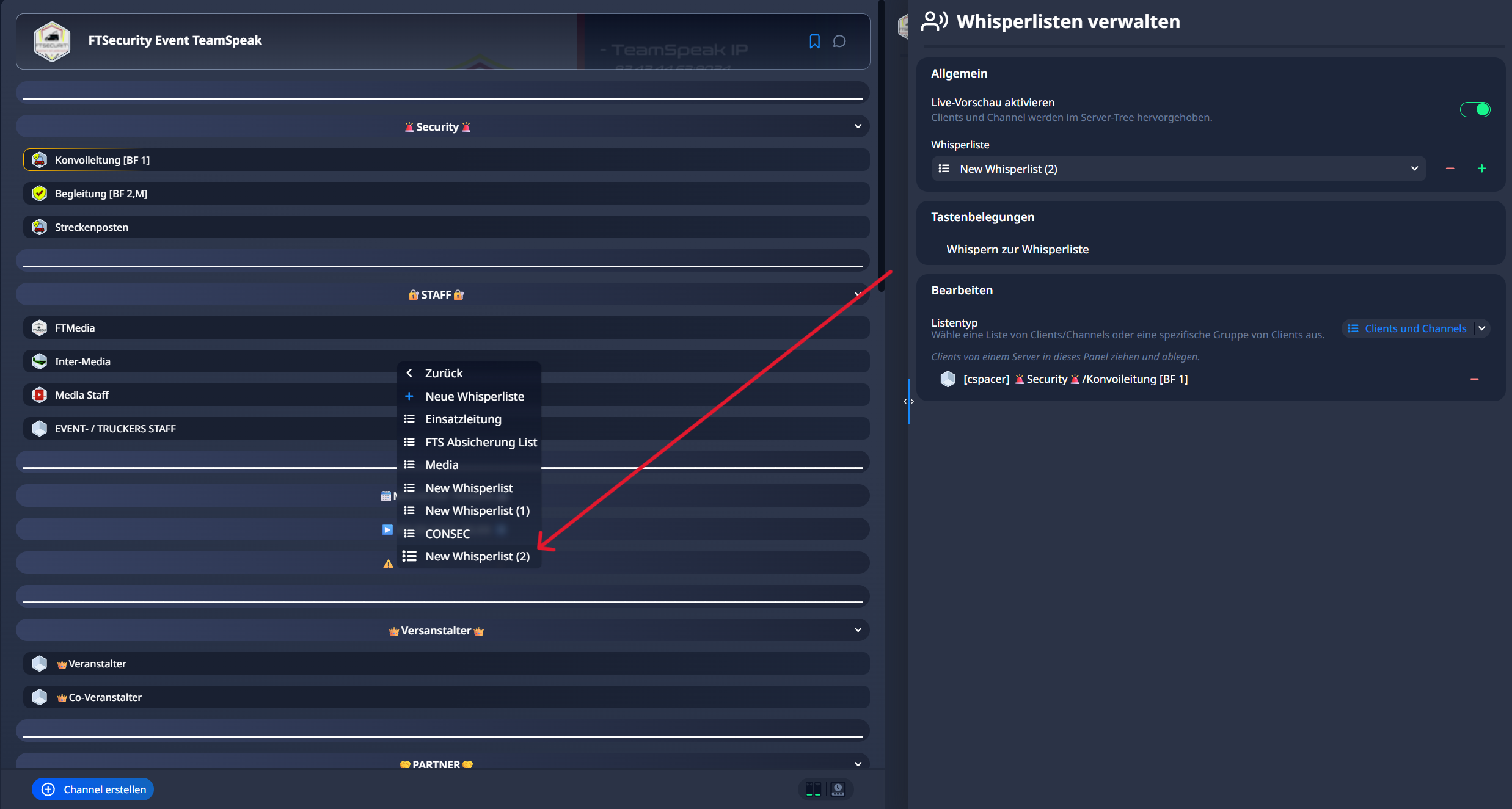Remove Konvoileitung entry with red minus

[1474, 379]
